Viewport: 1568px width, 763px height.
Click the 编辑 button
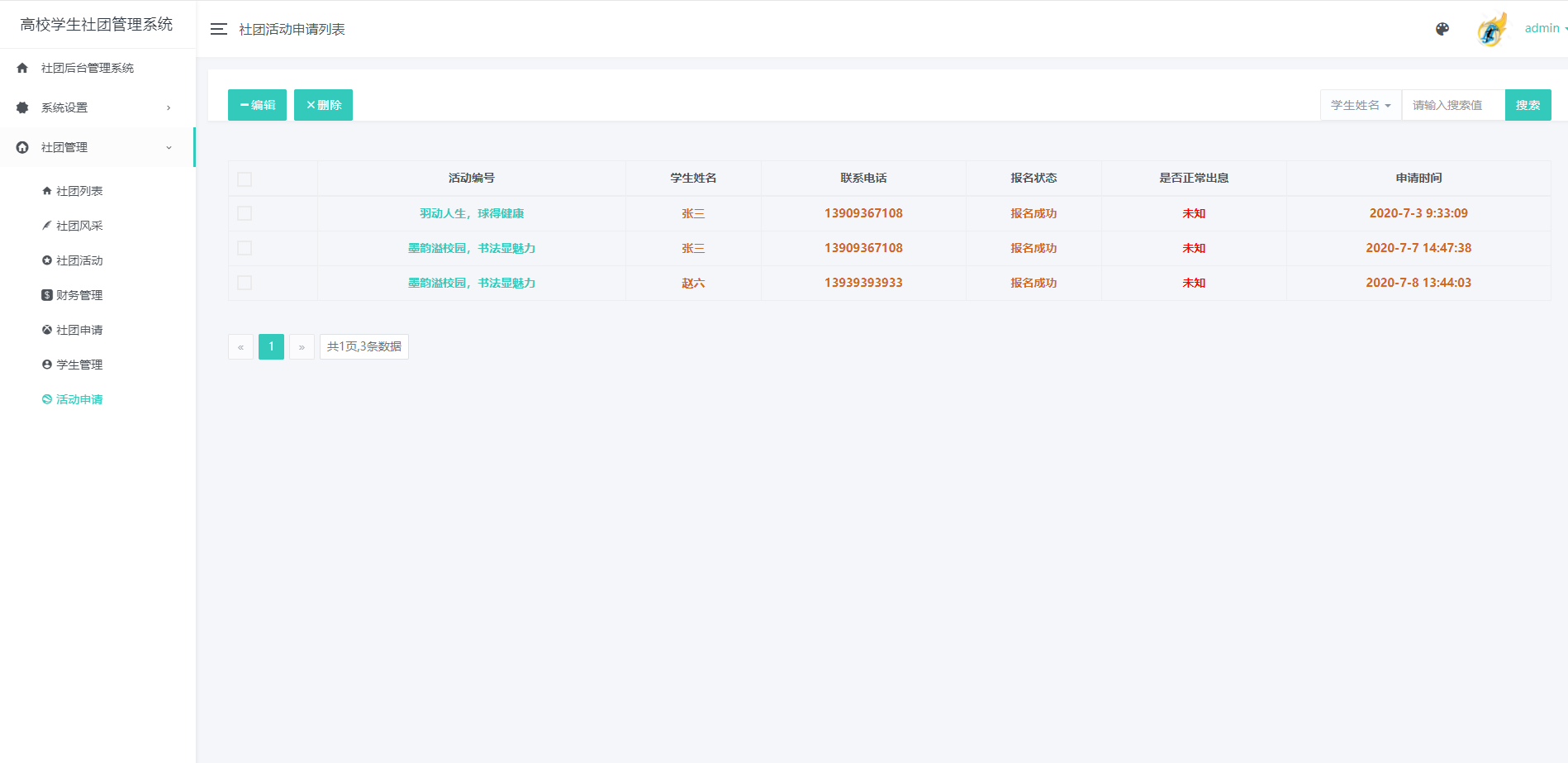257,105
